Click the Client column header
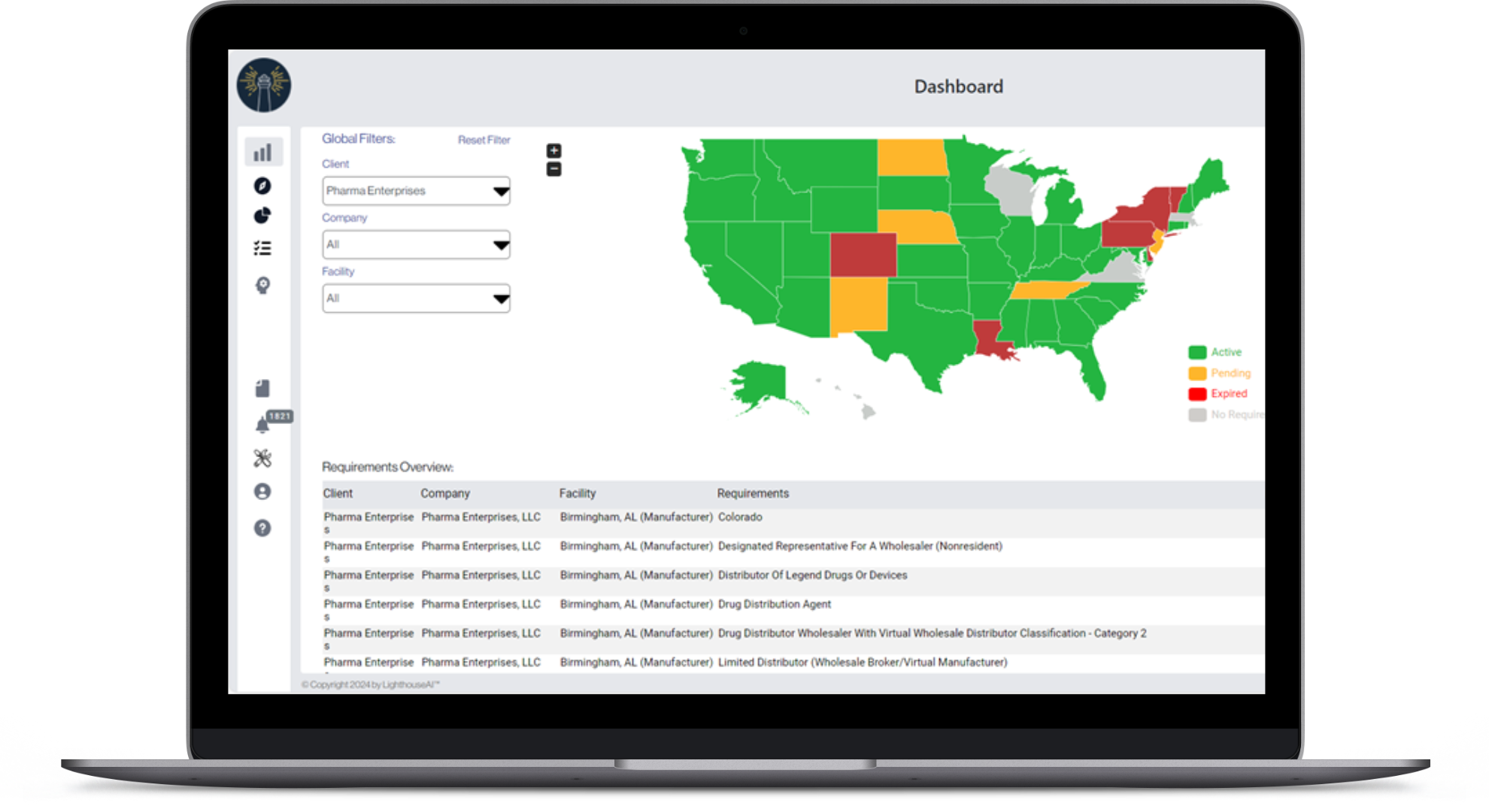 pos(338,493)
